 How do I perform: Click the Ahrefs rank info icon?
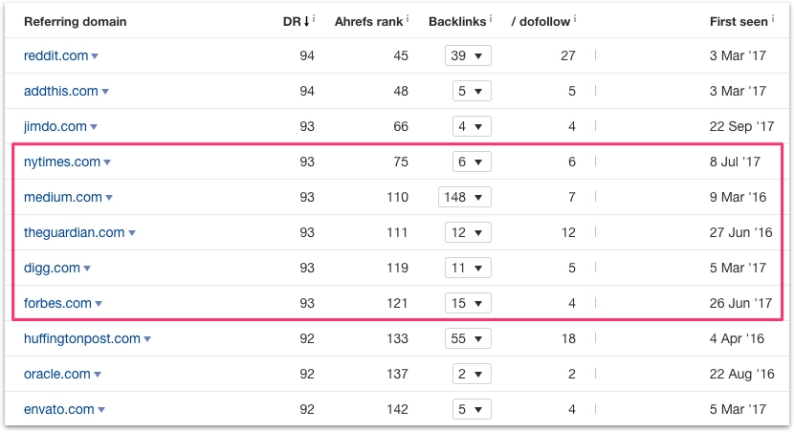pyautogui.click(x=411, y=18)
